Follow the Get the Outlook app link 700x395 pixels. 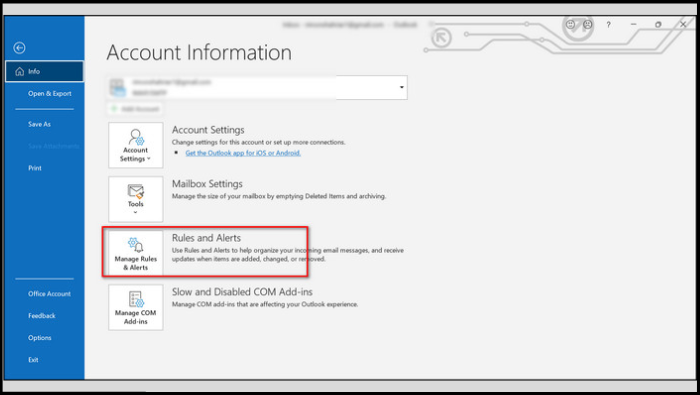[243, 153]
